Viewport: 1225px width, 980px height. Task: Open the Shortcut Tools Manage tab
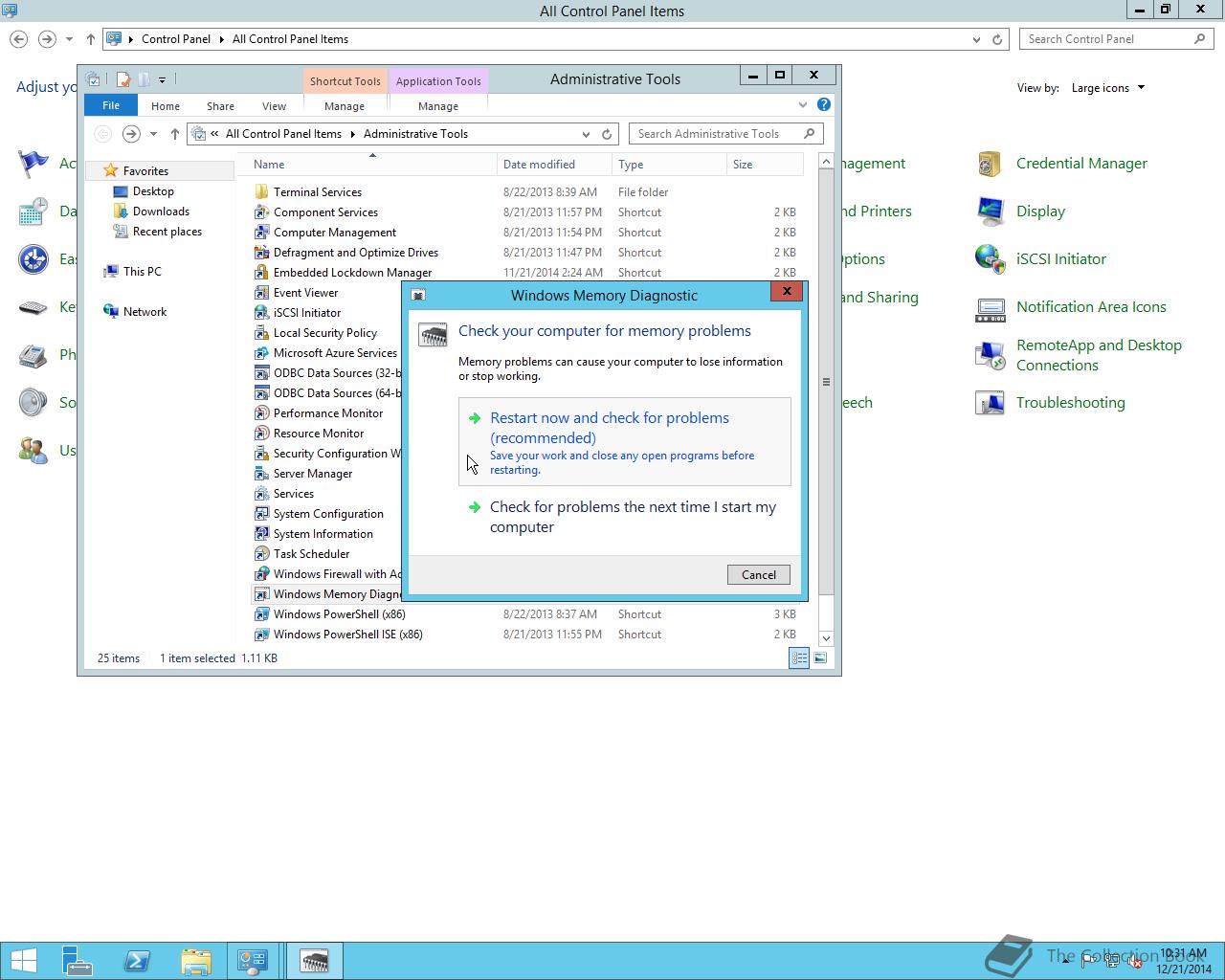345,106
